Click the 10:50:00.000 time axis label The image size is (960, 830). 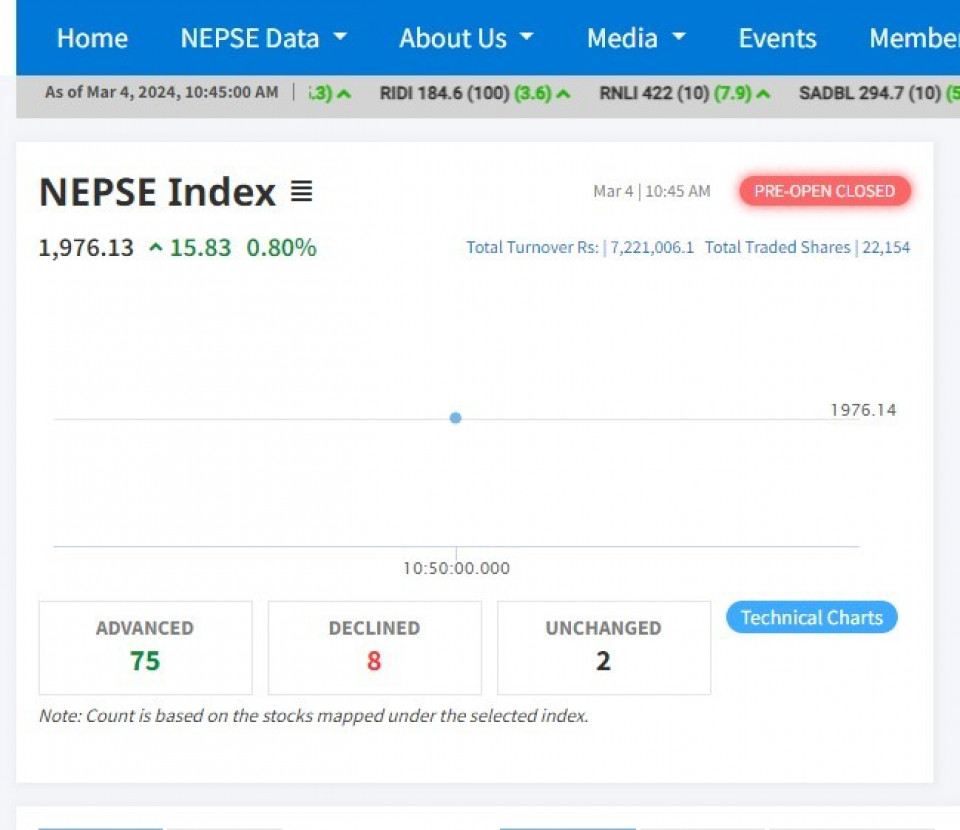[x=456, y=568]
